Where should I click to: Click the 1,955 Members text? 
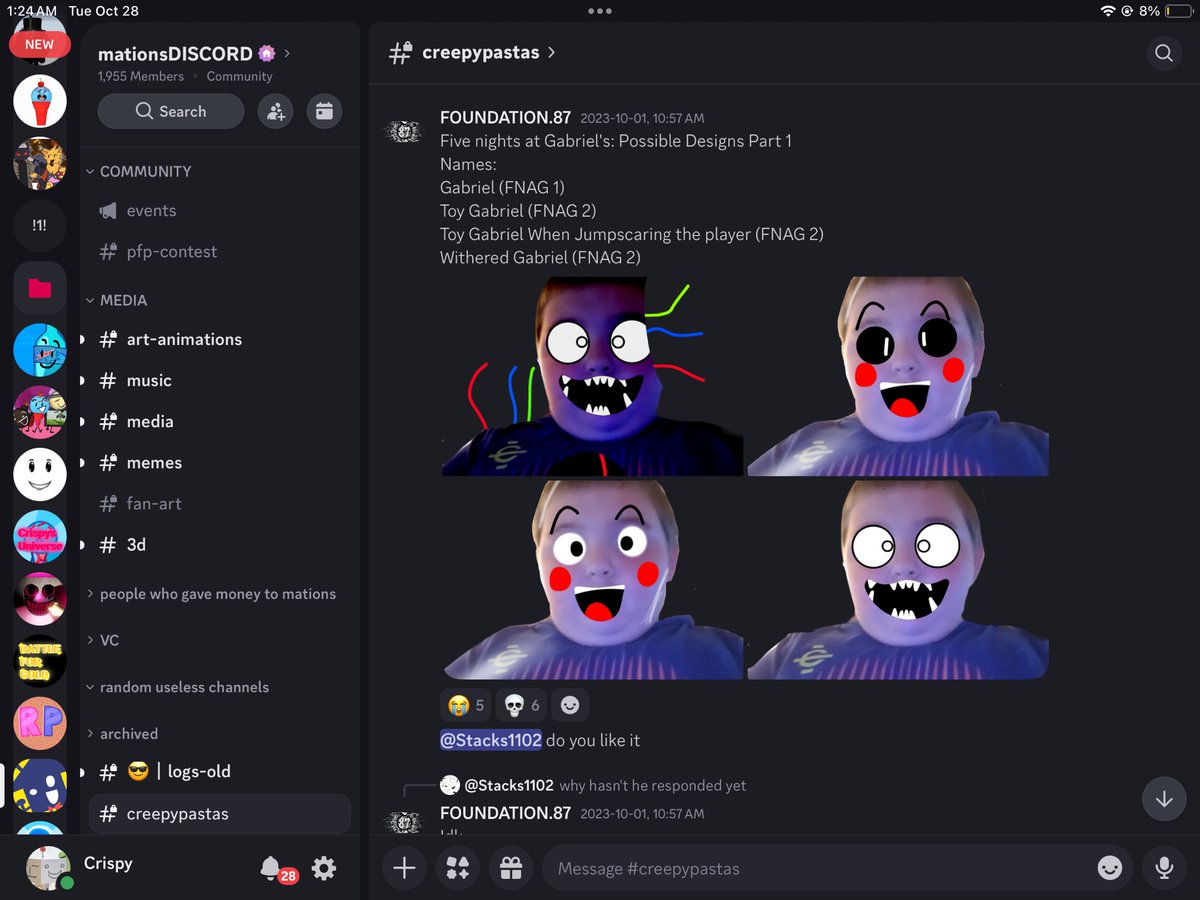pyautogui.click(x=141, y=76)
